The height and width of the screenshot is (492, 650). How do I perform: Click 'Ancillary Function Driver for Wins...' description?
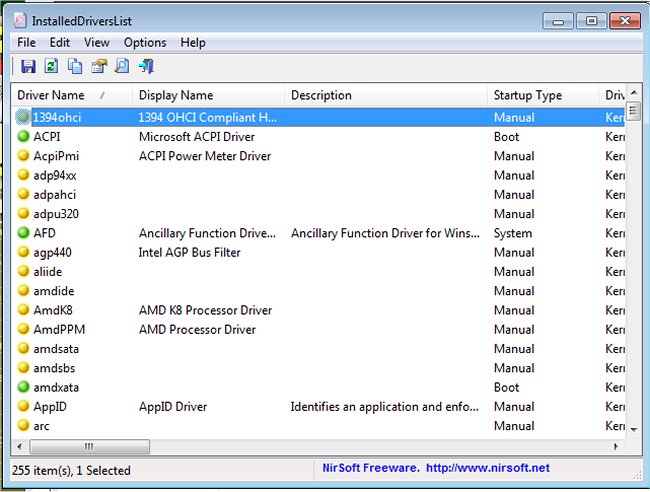[x=385, y=233]
